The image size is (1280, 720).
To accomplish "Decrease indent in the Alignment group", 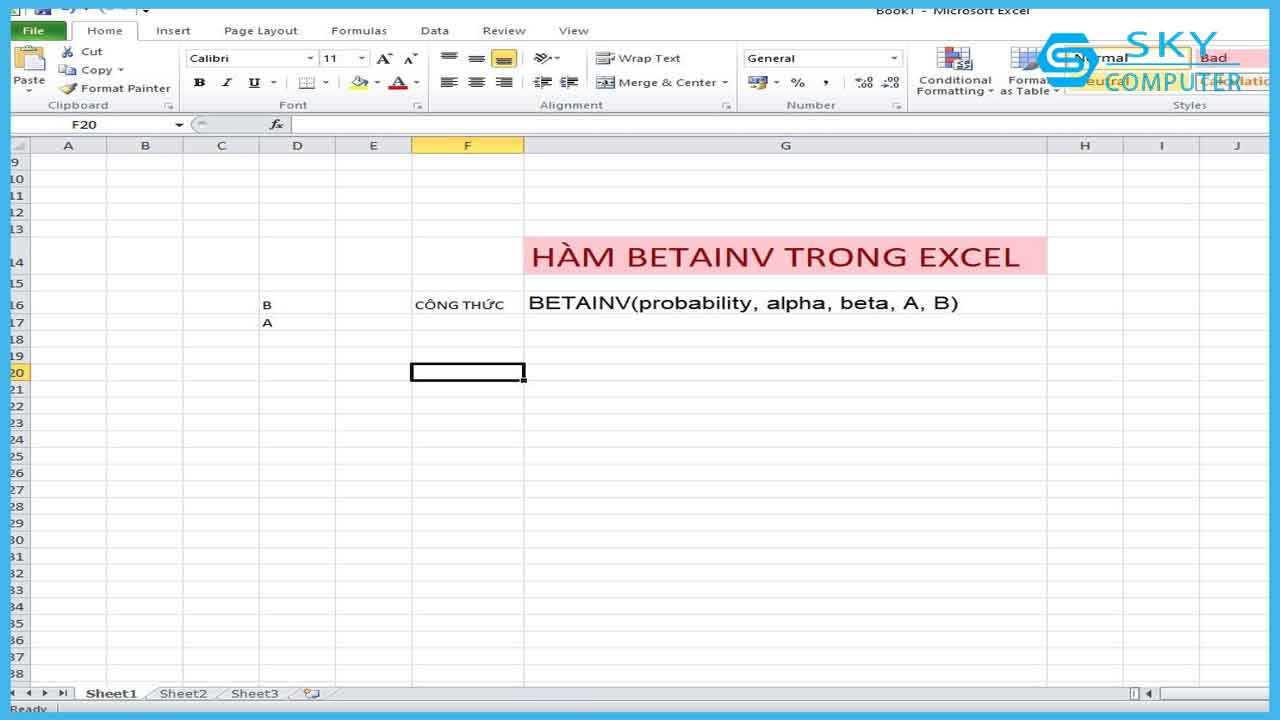I will pyautogui.click(x=543, y=83).
